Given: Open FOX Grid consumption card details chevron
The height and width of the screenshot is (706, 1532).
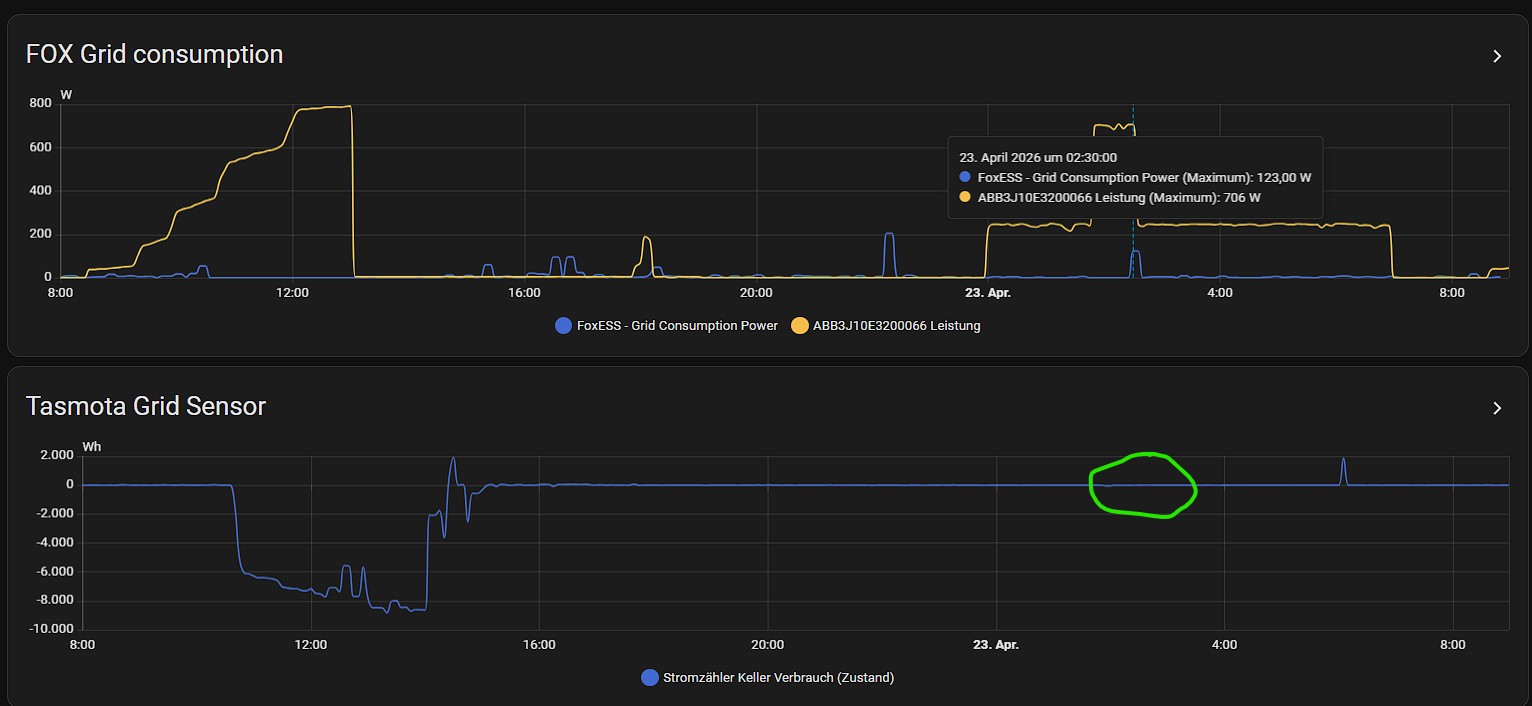Looking at the screenshot, I should (x=1497, y=56).
